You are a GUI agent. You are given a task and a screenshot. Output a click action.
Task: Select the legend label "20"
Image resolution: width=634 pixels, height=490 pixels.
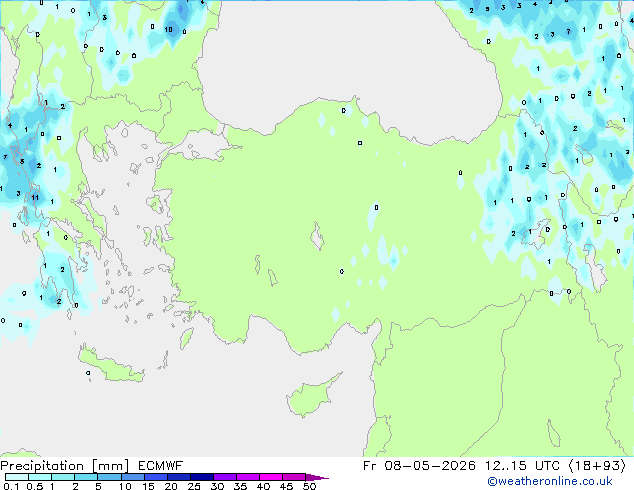(x=171, y=486)
